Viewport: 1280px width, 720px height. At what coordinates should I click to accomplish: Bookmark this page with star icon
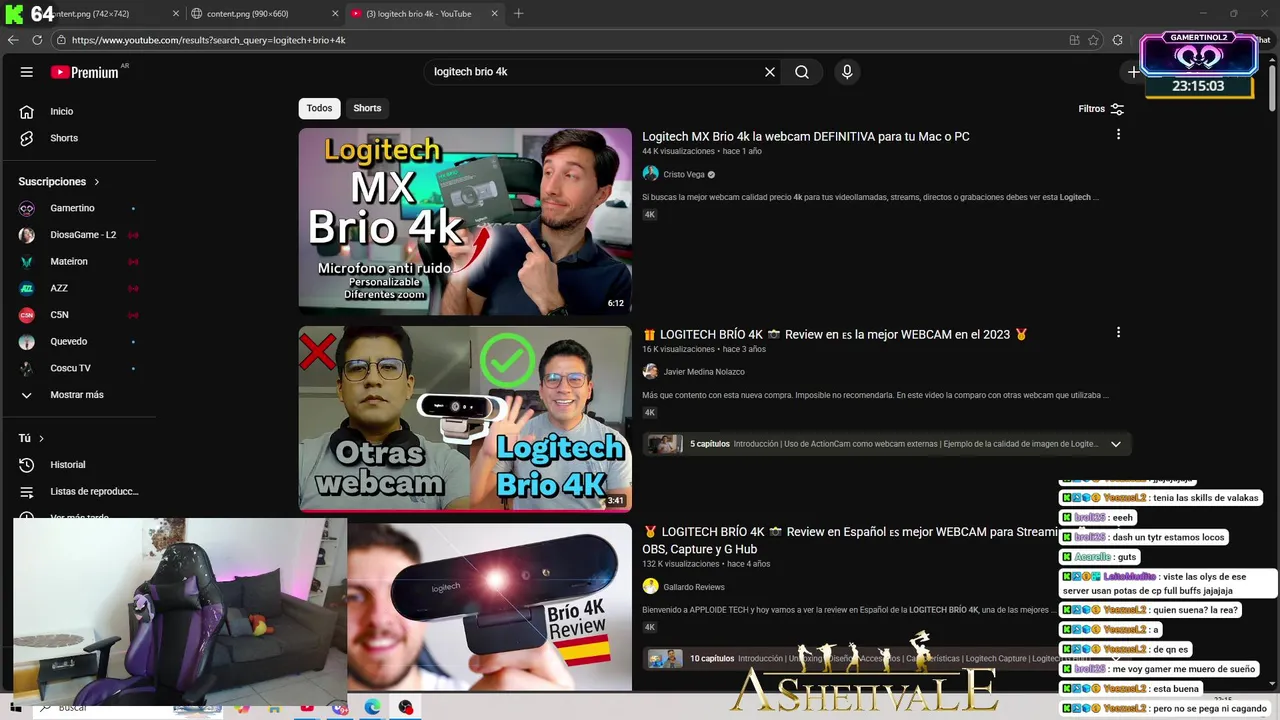pos(1094,40)
